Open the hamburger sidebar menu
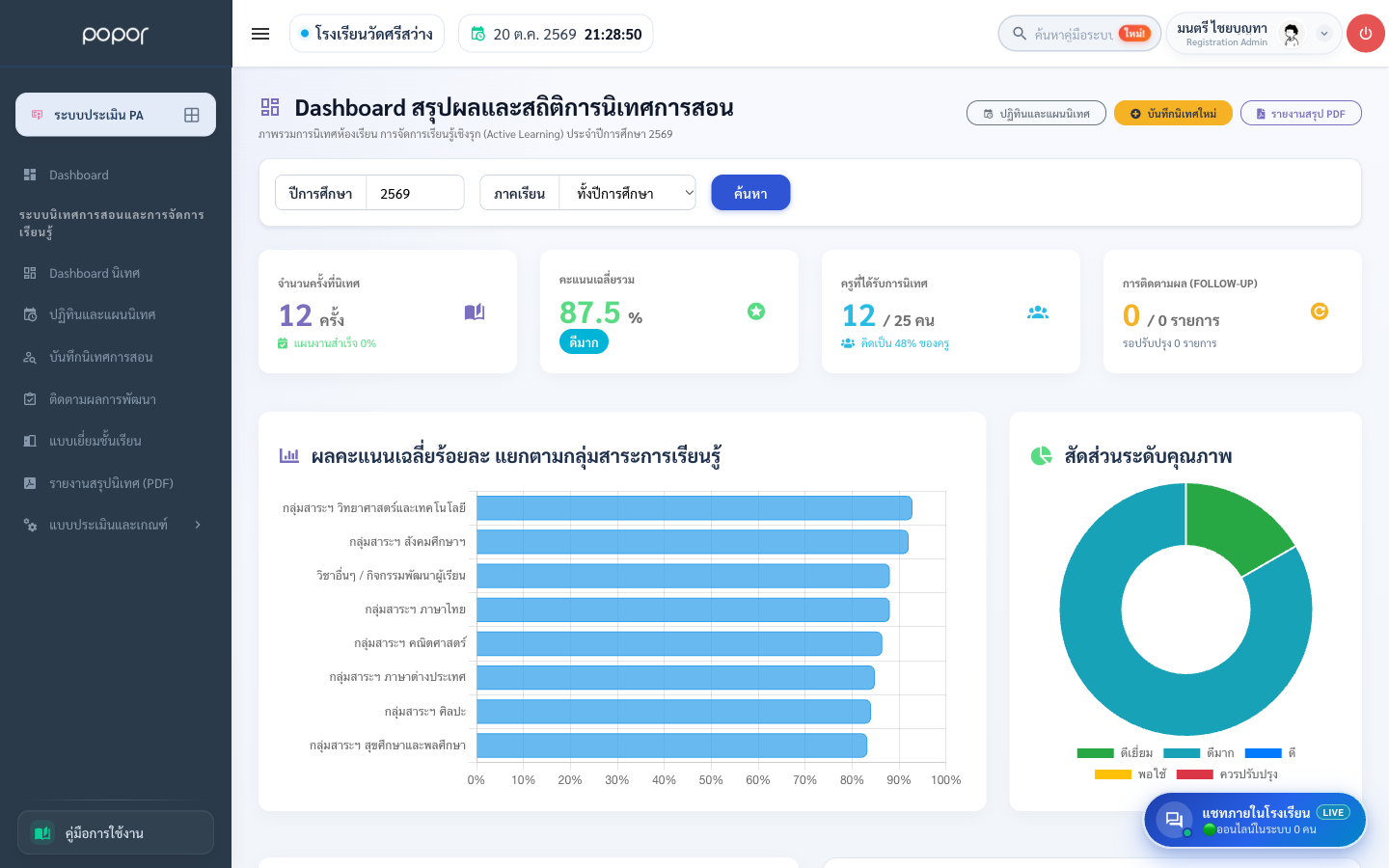The width and height of the screenshot is (1389, 868). [x=260, y=34]
